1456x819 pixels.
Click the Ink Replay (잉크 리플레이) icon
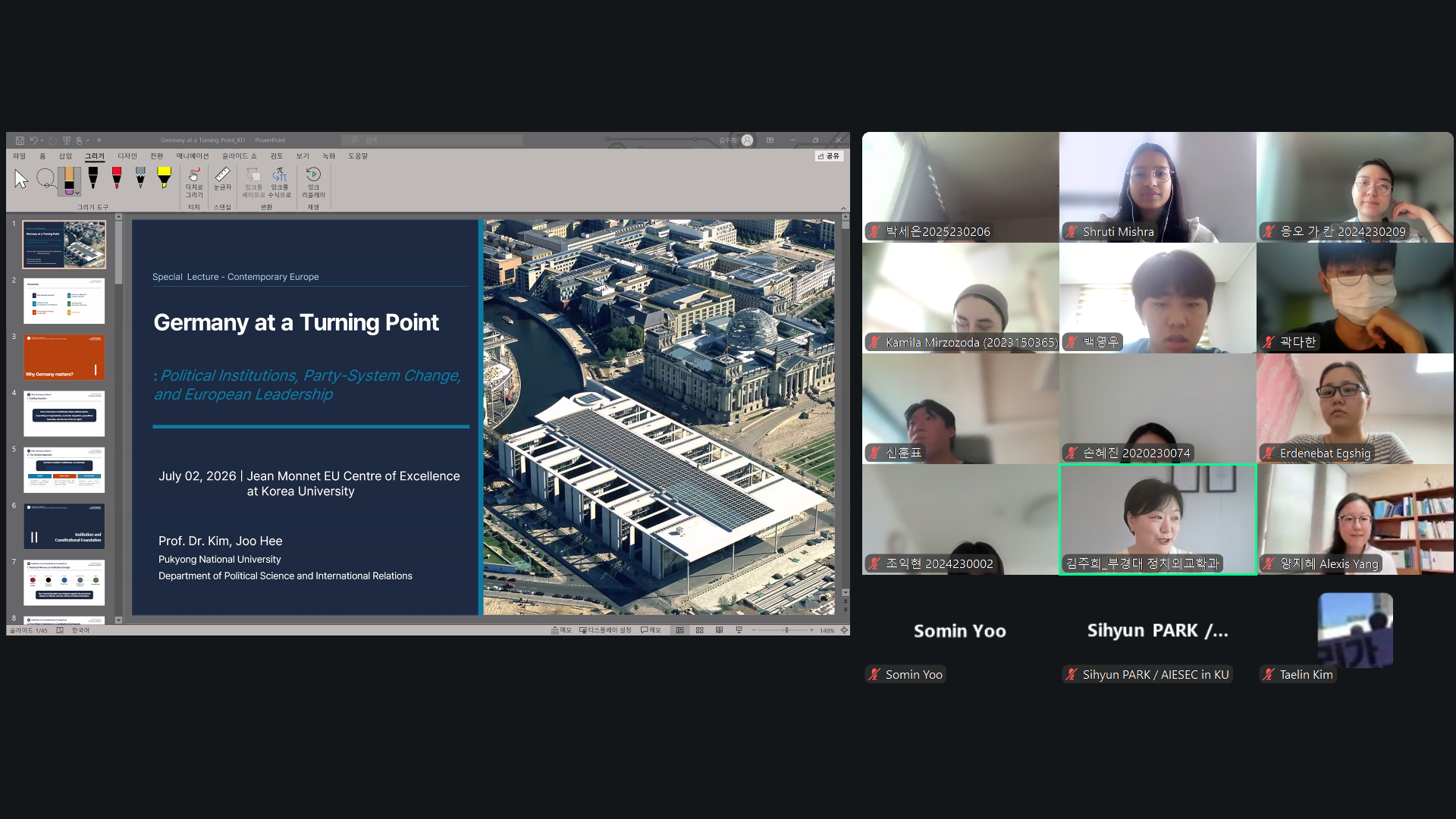[313, 182]
